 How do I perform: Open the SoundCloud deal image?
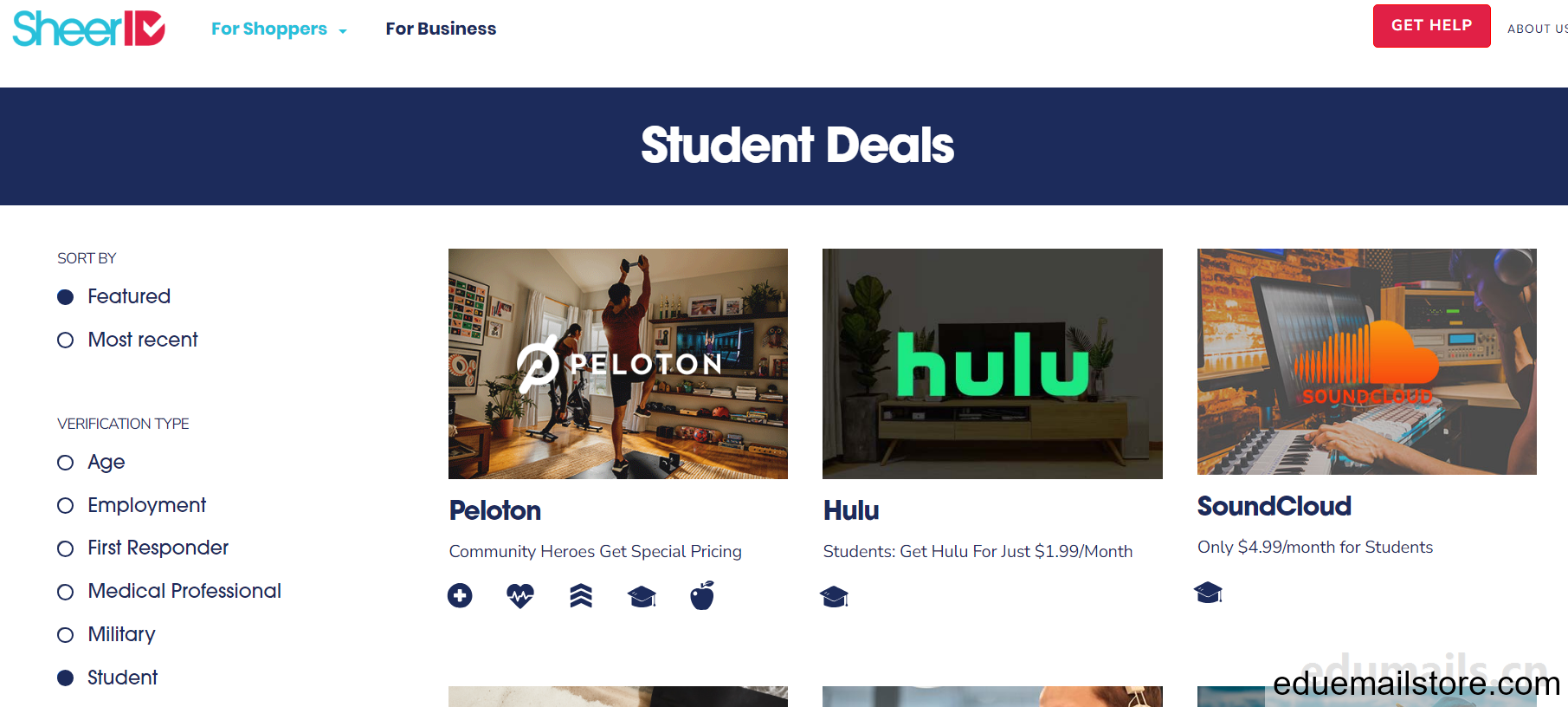[1366, 361]
